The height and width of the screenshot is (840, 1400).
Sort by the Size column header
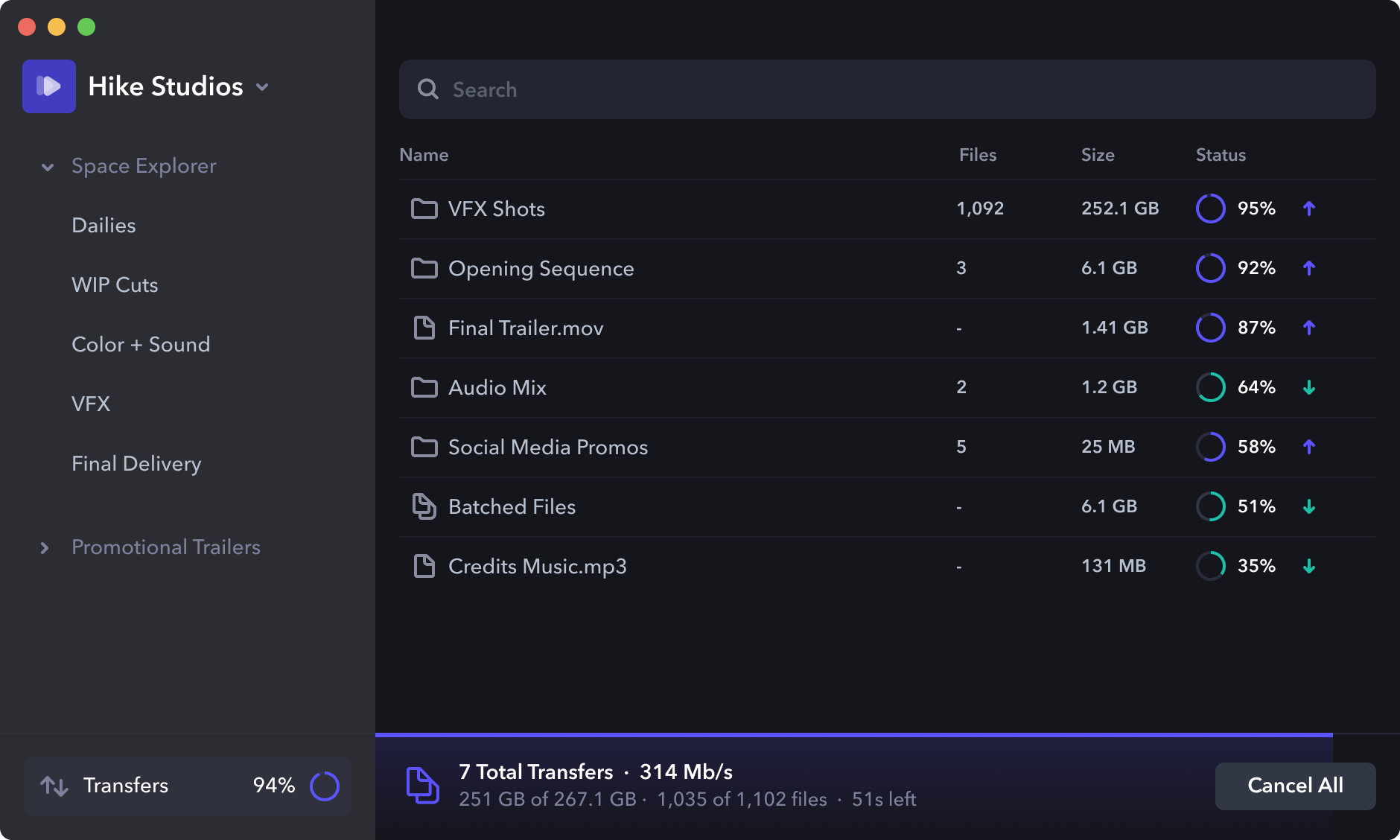1098,155
